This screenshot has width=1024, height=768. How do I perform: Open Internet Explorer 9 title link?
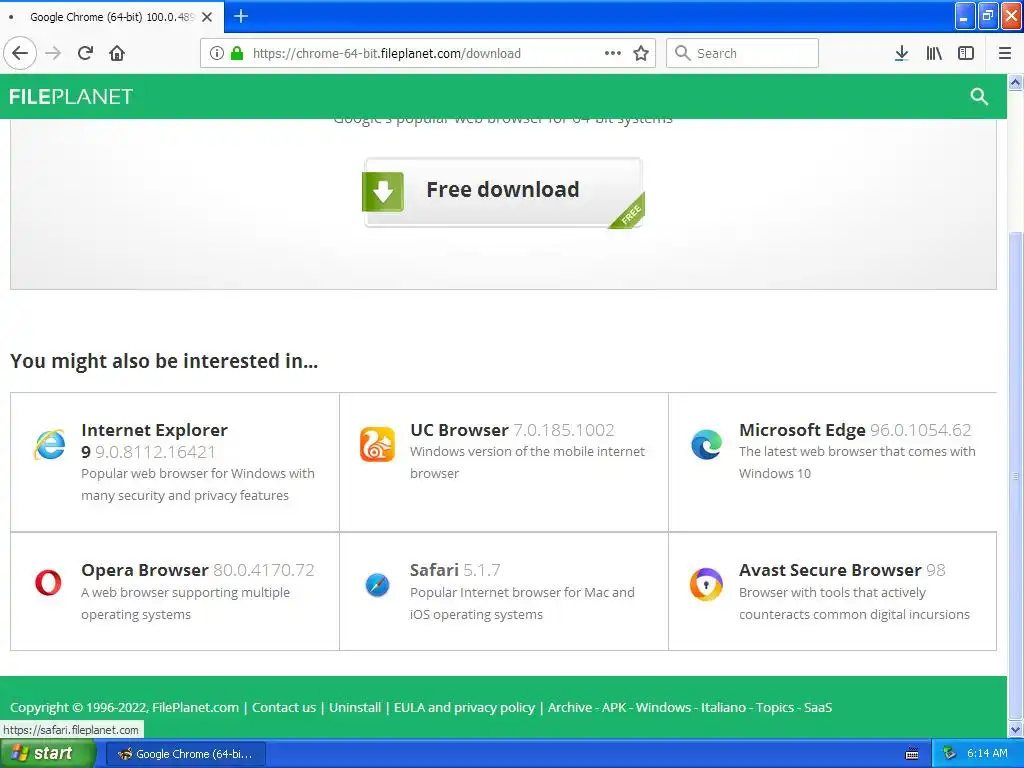(x=154, y=441)
